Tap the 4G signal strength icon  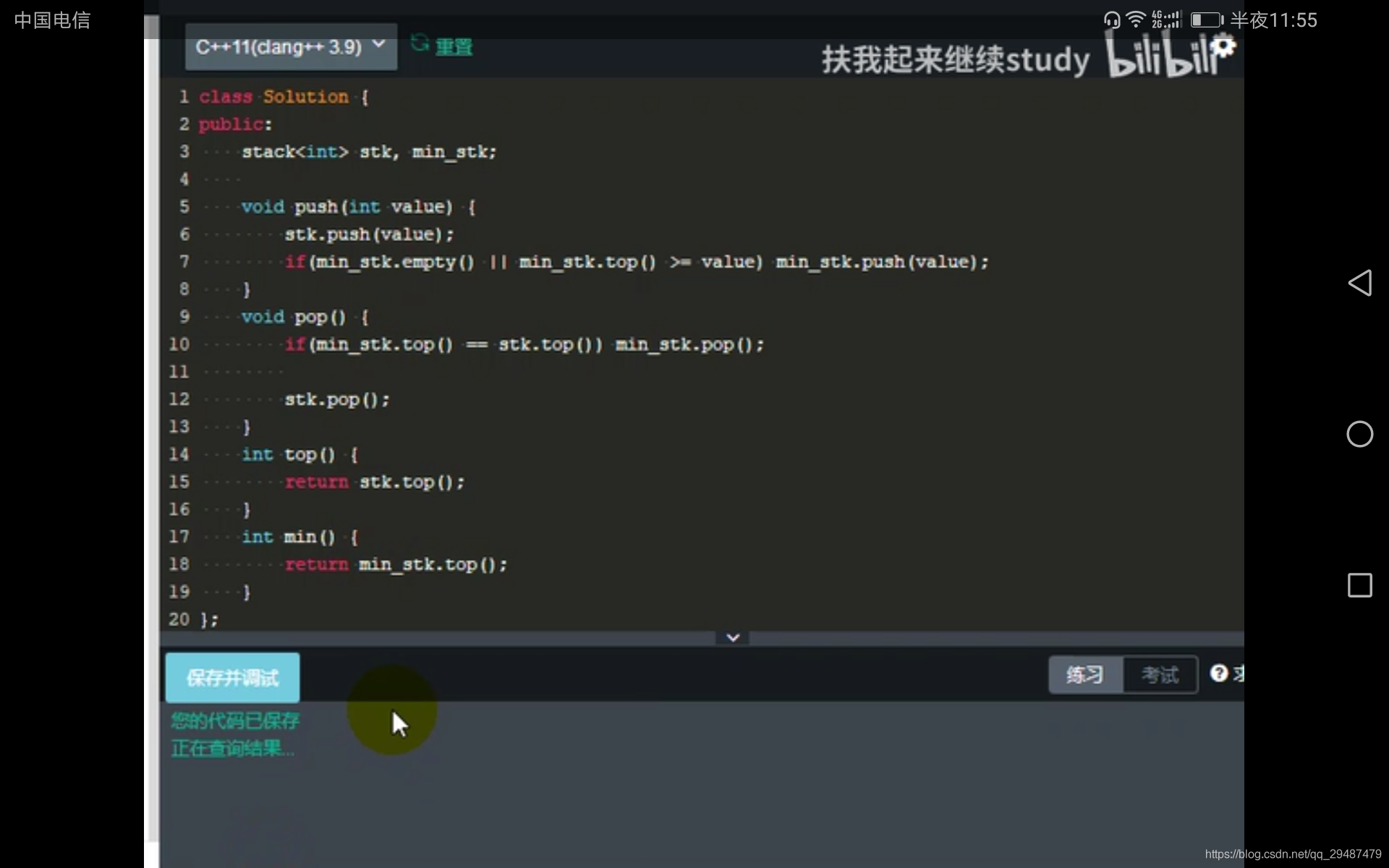pyautogui.click(x=1166, y=20)
